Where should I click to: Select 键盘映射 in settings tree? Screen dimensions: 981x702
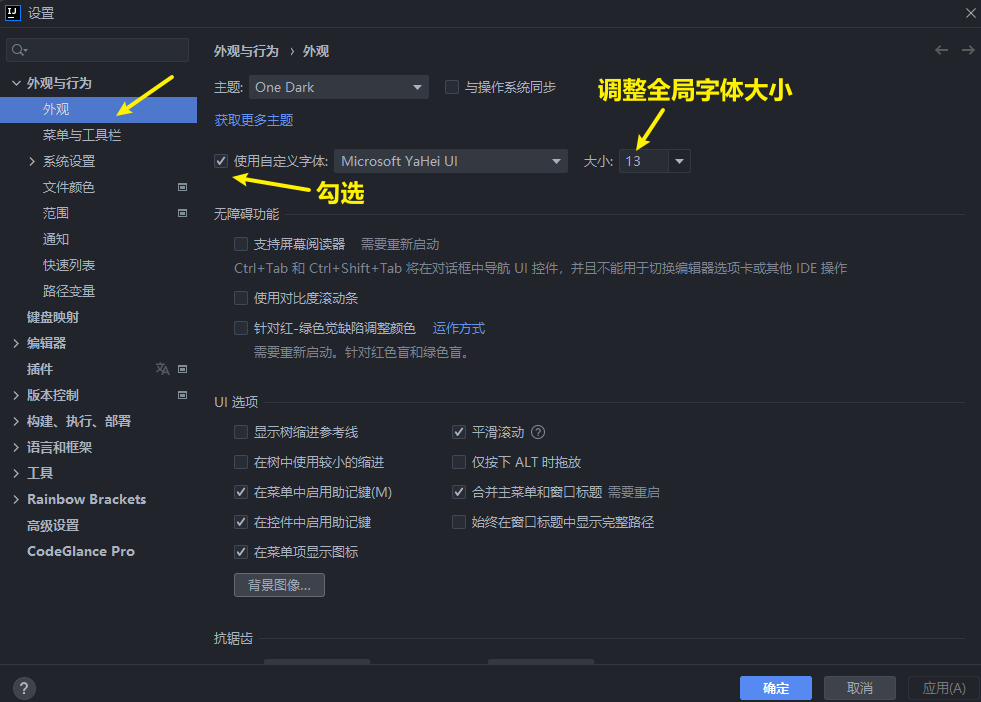click(53, 317)
